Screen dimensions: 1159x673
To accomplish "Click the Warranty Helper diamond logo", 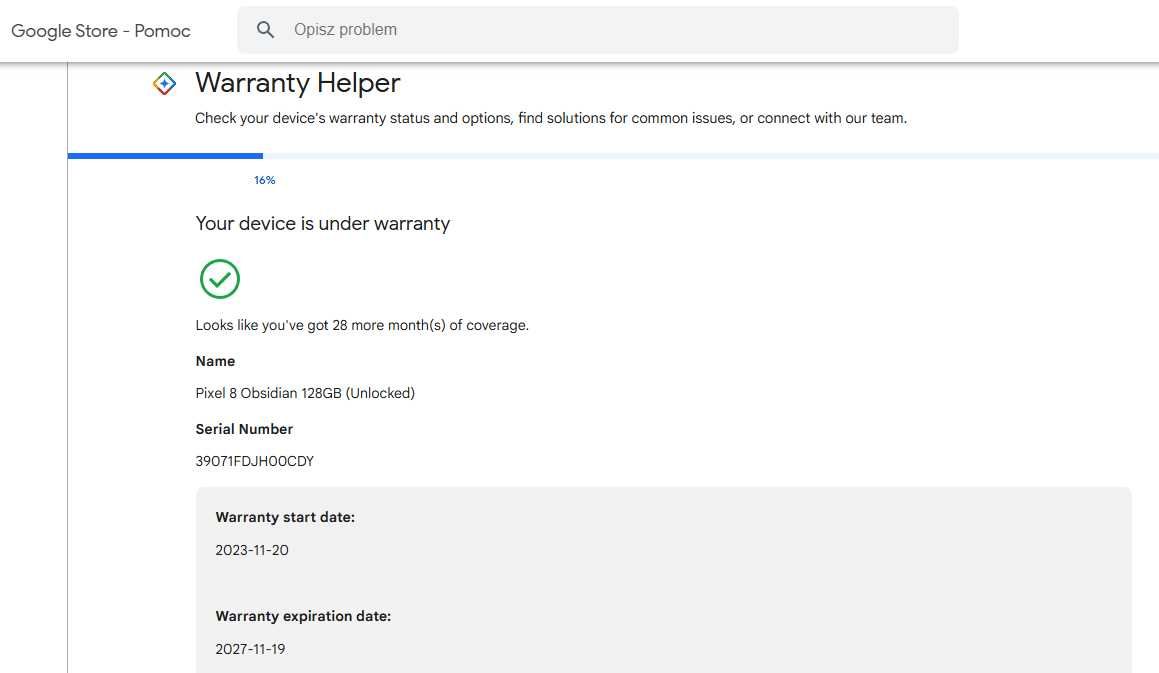I will click(x=164, y=84).
